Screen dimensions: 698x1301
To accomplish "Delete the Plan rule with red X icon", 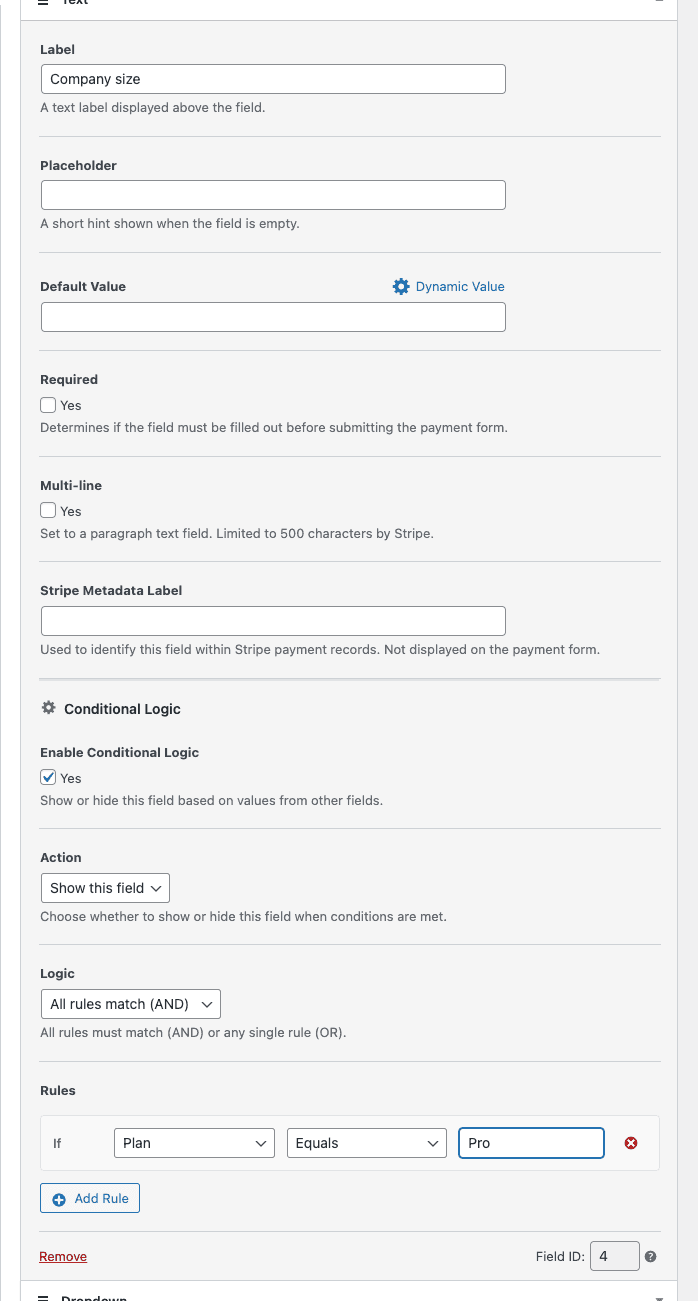I will pos(631,1143).
